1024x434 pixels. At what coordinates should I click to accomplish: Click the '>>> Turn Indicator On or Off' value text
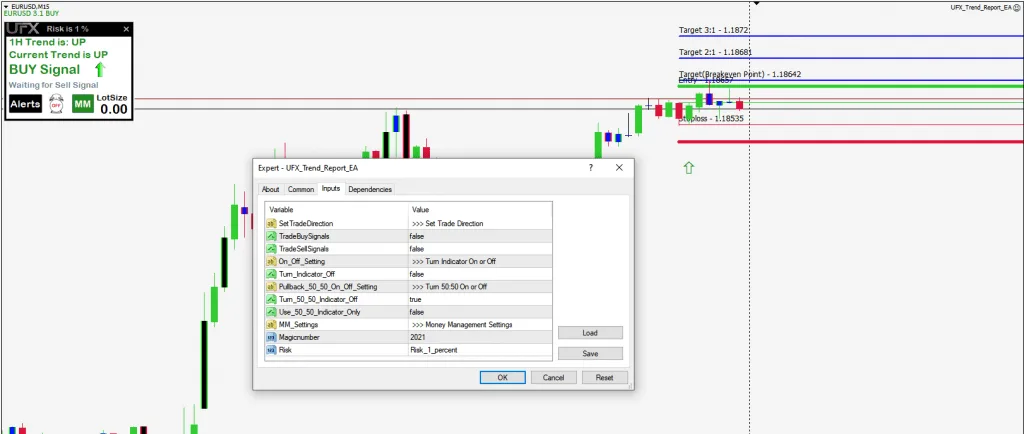click(x=454, y=261)
